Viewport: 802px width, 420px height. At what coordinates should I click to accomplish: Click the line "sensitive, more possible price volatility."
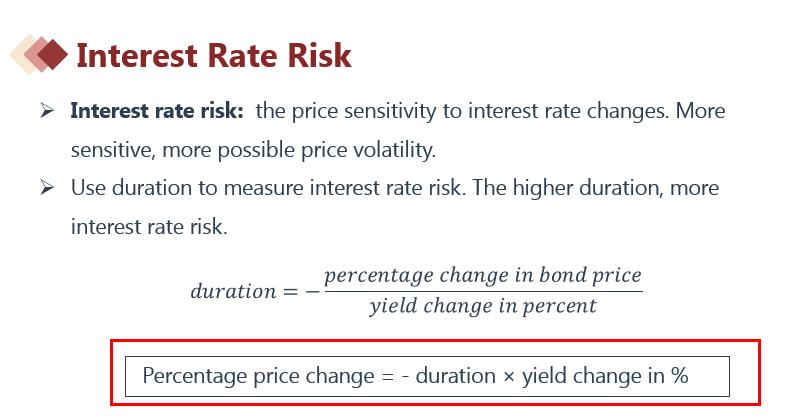[253, 150]
